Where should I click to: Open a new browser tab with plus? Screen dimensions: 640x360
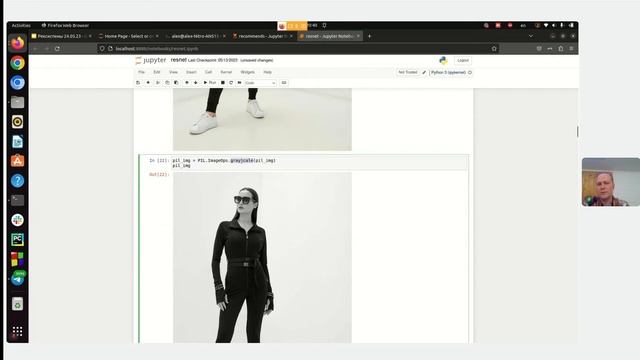(x=369, y=36)
